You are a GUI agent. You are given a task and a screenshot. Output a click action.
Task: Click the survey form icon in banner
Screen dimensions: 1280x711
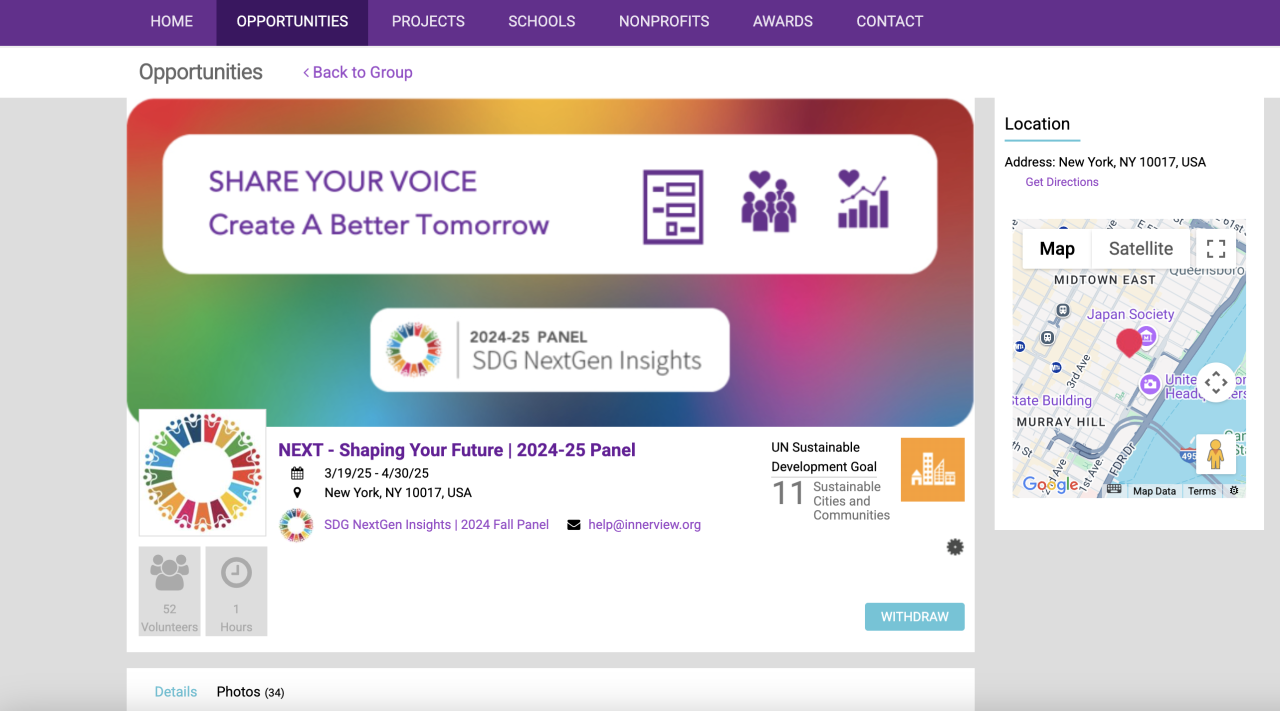coord(673,207)
